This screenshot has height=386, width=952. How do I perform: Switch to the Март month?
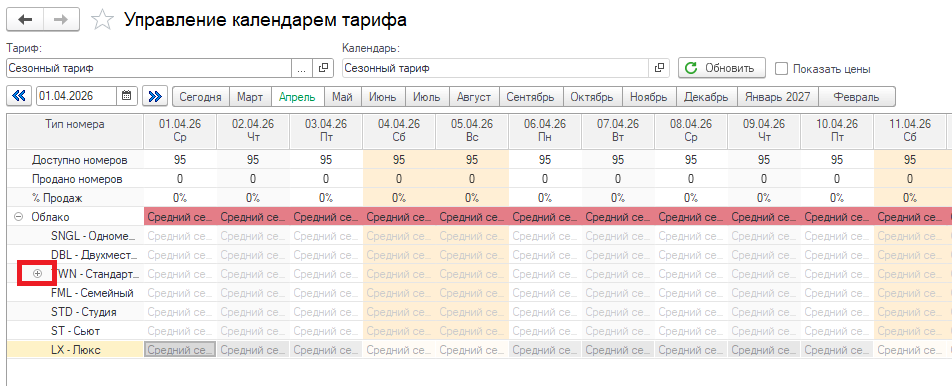coord(250,96)
